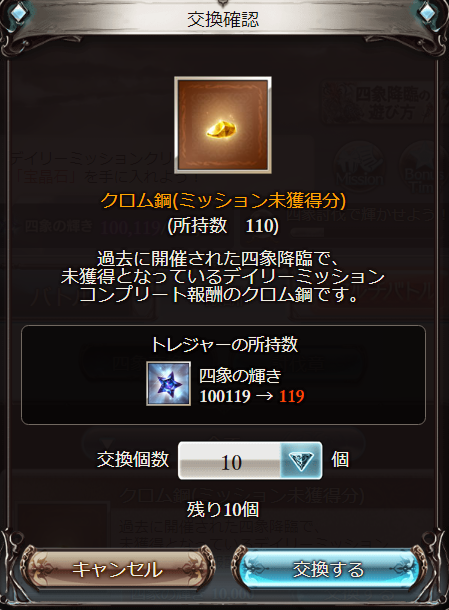
Task: Click the top-right crystal ornament icon
Action: 430,14
